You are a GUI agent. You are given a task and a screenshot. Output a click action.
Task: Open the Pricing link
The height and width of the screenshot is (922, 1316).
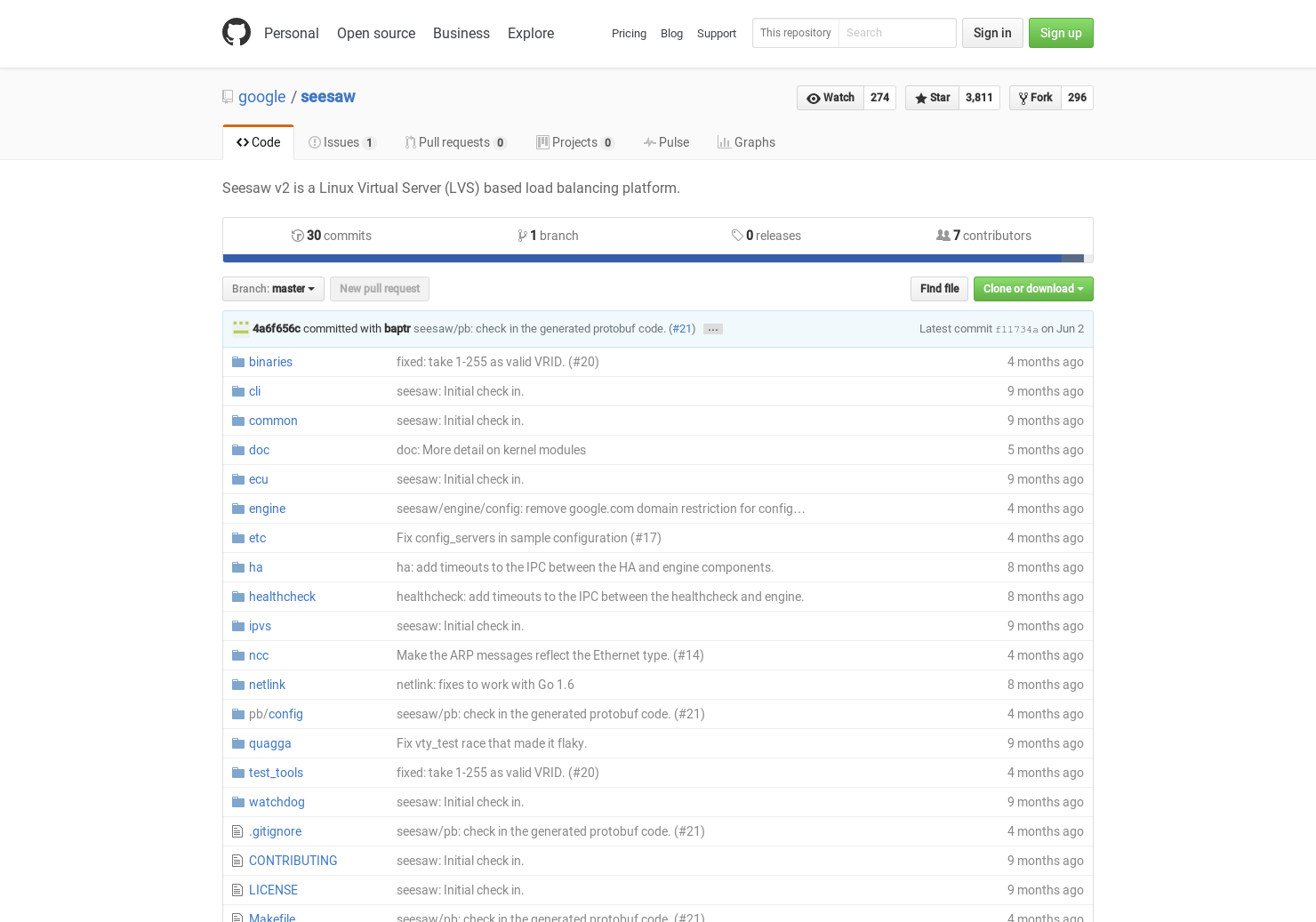pyautogui.click(x=629, y=33)
